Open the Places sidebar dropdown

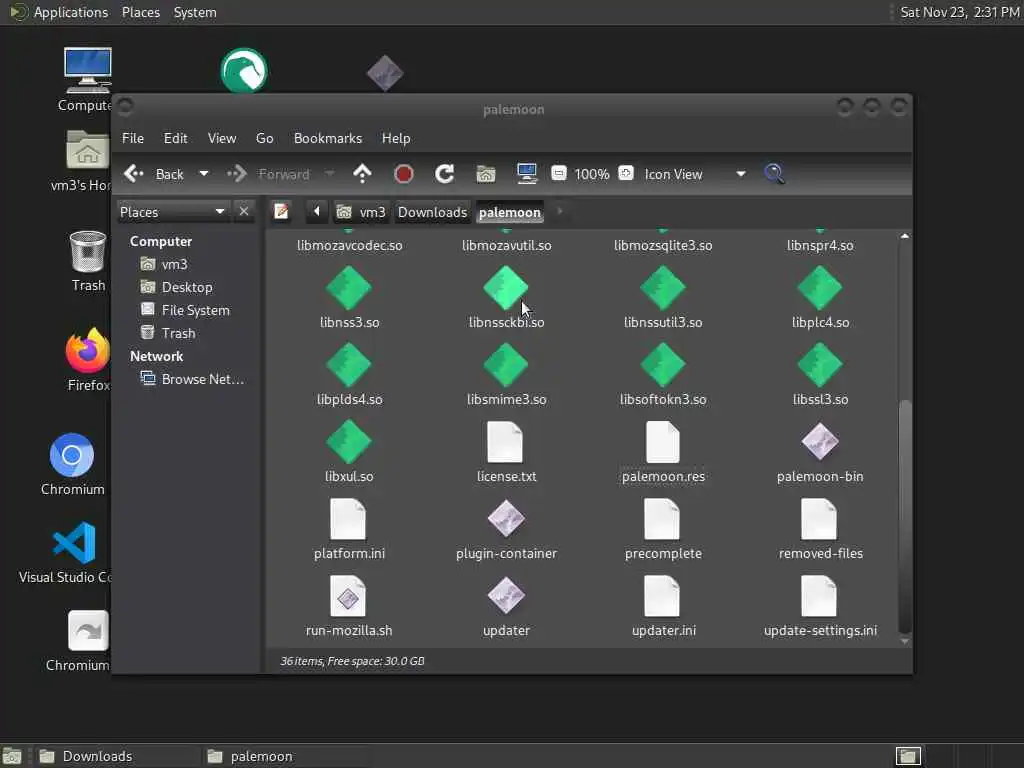pyautogui.click(x=173, y=212)
